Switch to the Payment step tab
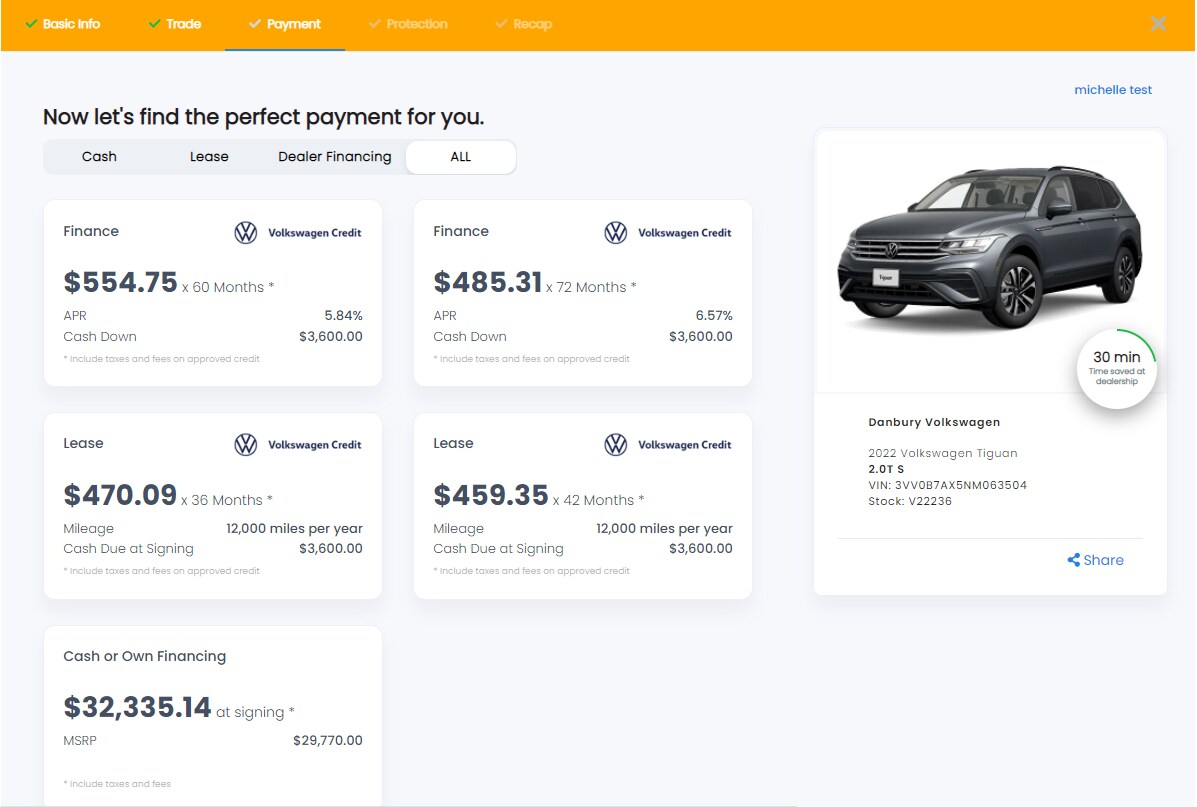1197x807 pixels. tap(293, 24)
